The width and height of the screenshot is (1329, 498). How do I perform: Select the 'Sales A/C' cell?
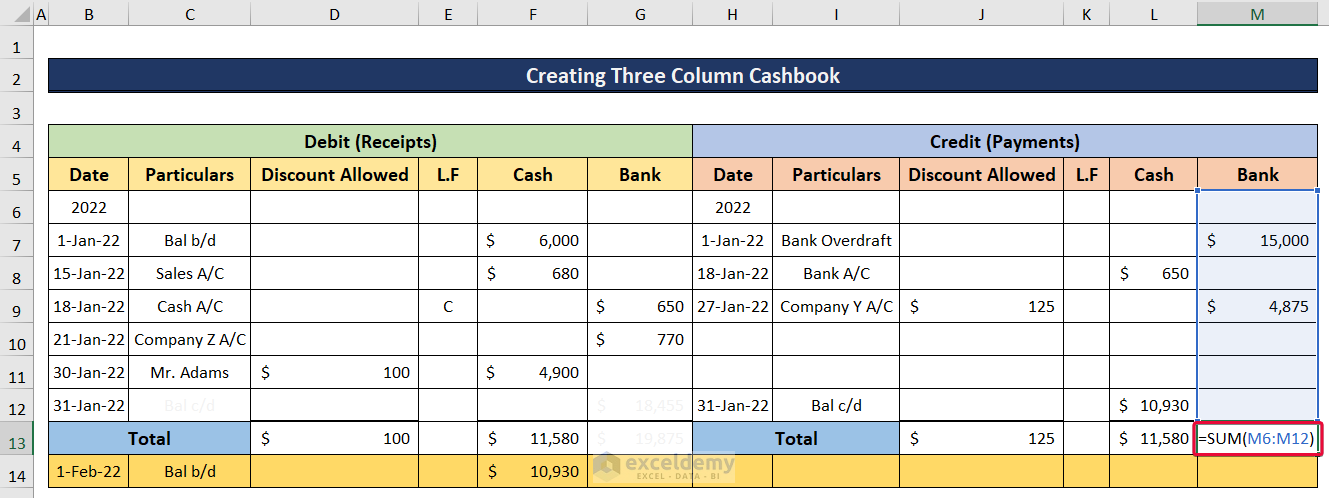pos(189,273)
